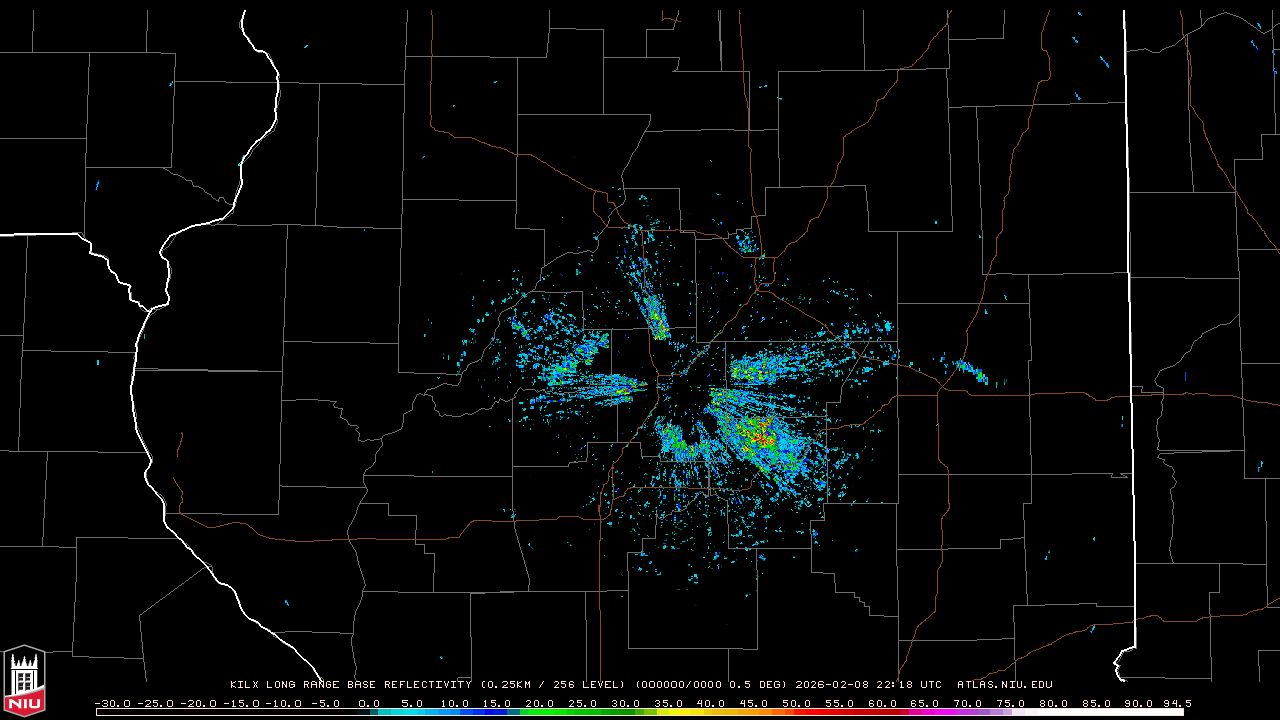Image resolution: width=1280 pixels, height=720 pixels.
Task: Click the ATLAS.NIU.EDU caption text
Action: pyautogui.click(x=1005, y=685)
